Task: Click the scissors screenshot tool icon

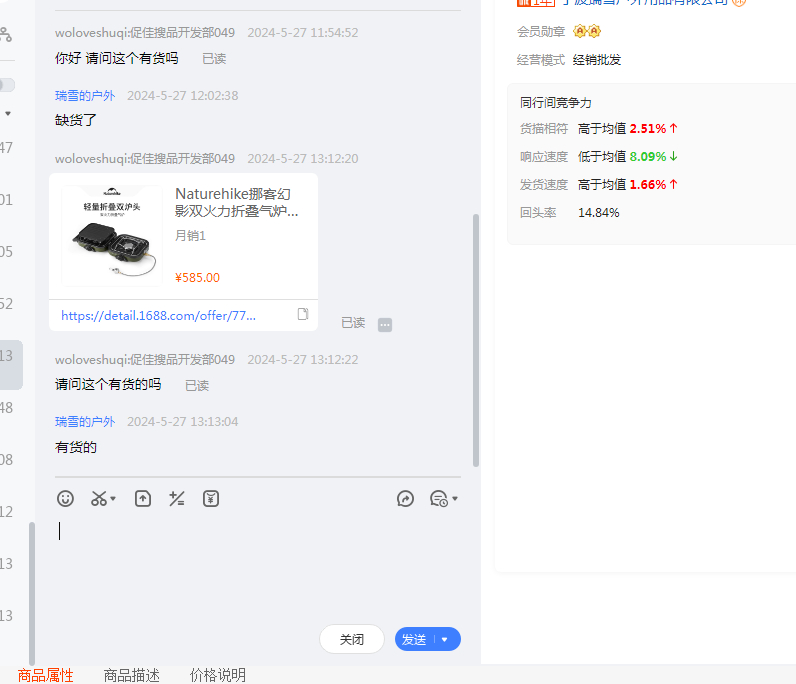Action: 98,498
